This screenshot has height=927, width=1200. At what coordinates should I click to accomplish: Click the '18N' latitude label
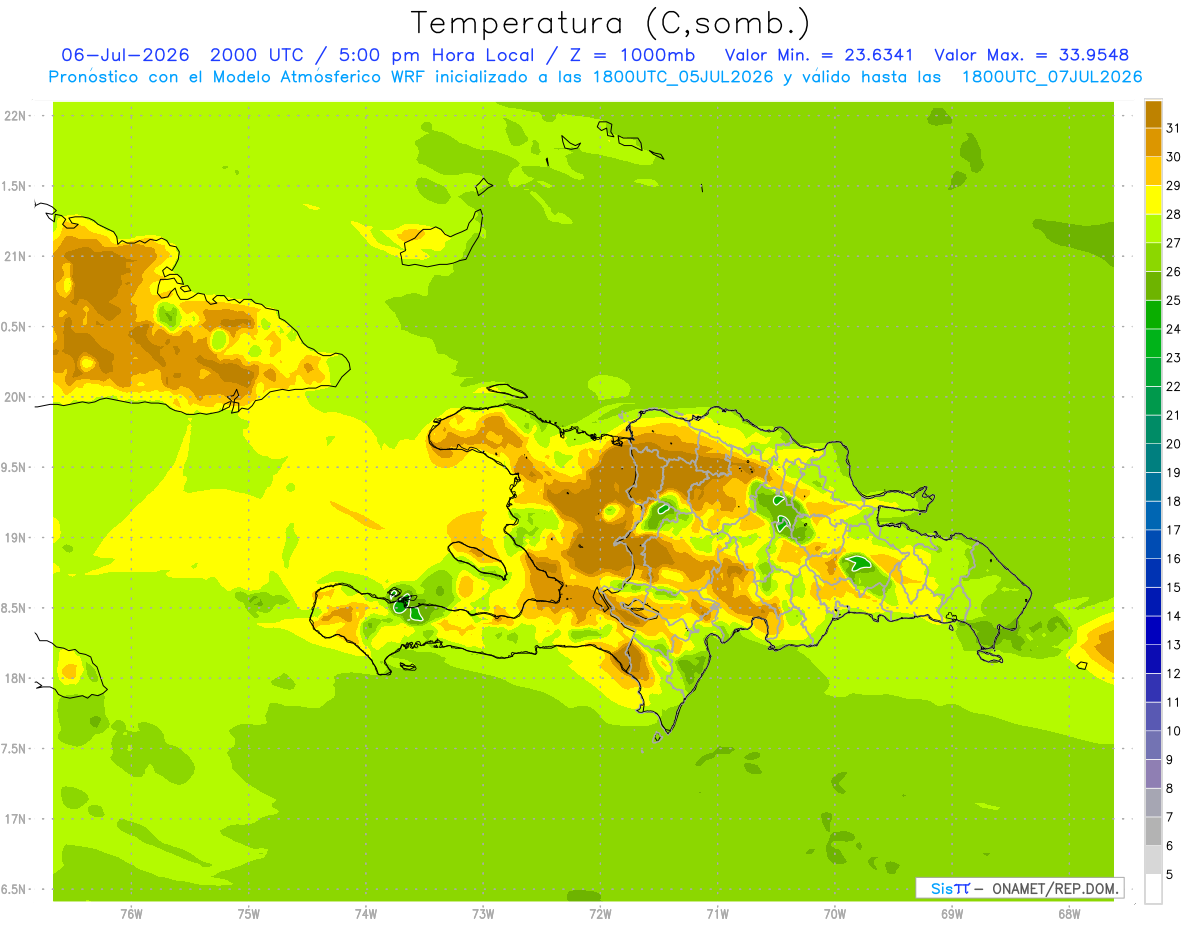click(16, 678)
